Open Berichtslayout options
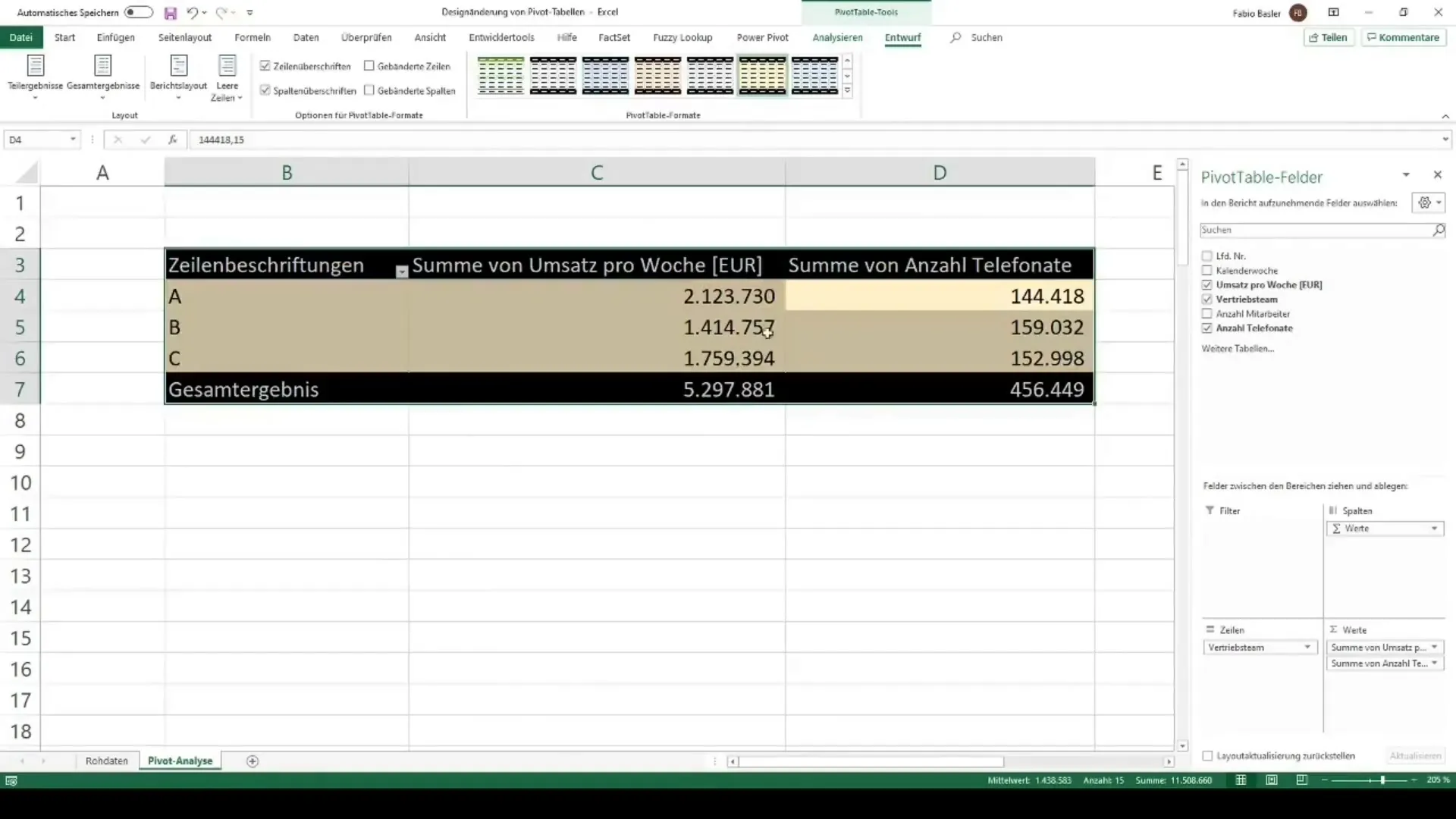Viewport: 1456px width, 819px height. click(x=178, y=77)
